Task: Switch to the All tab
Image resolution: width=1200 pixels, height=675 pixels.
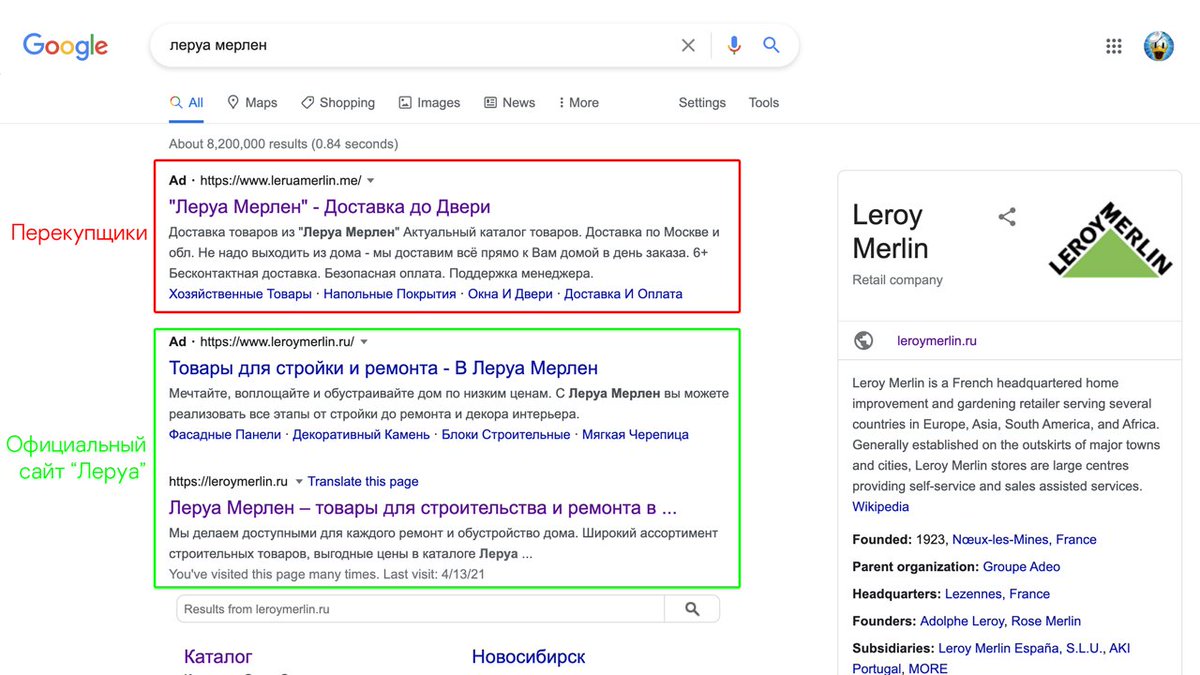Action: [187, 102]
